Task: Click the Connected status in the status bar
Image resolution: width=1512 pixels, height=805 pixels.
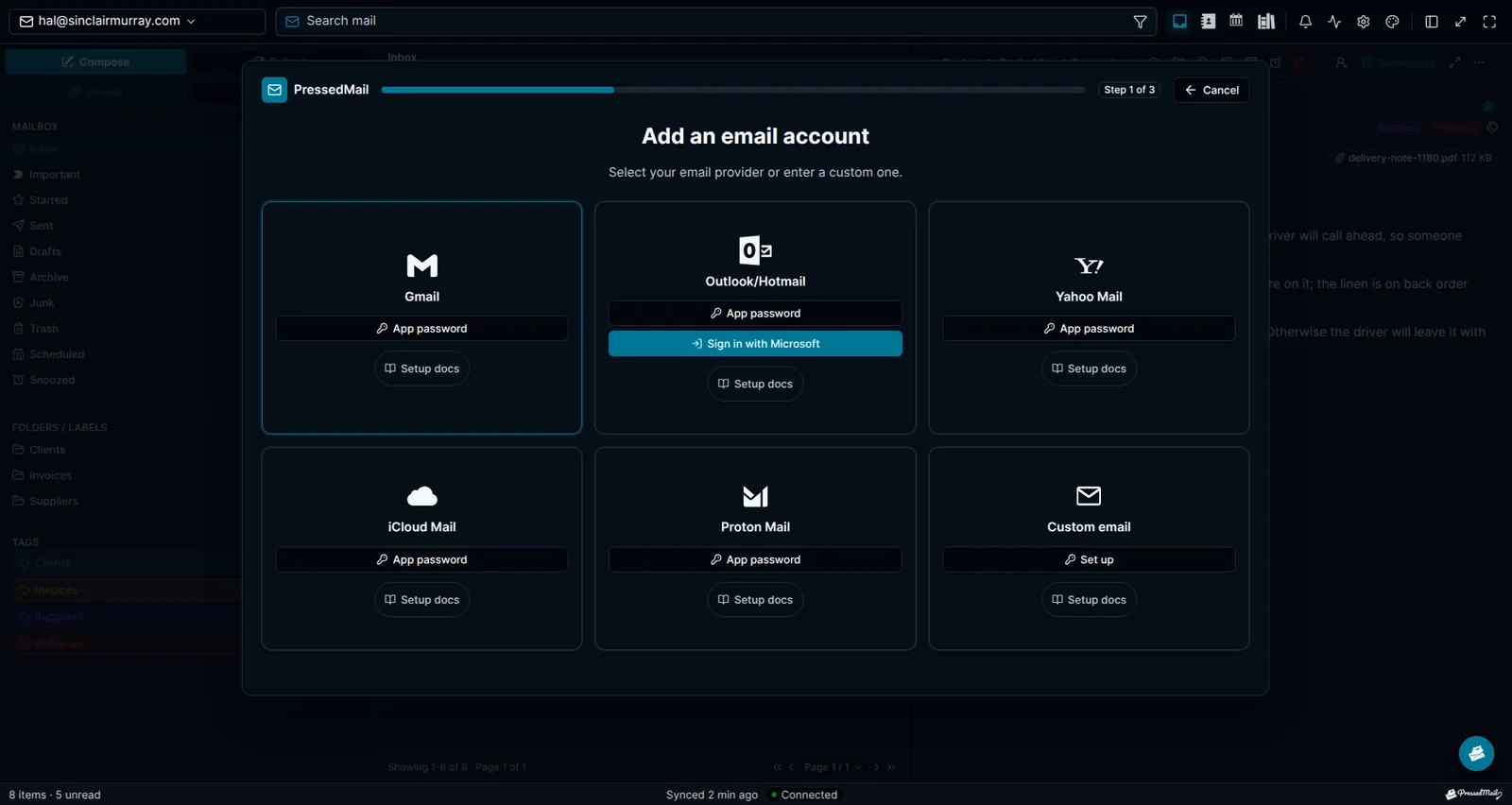Action: [804, 795]
